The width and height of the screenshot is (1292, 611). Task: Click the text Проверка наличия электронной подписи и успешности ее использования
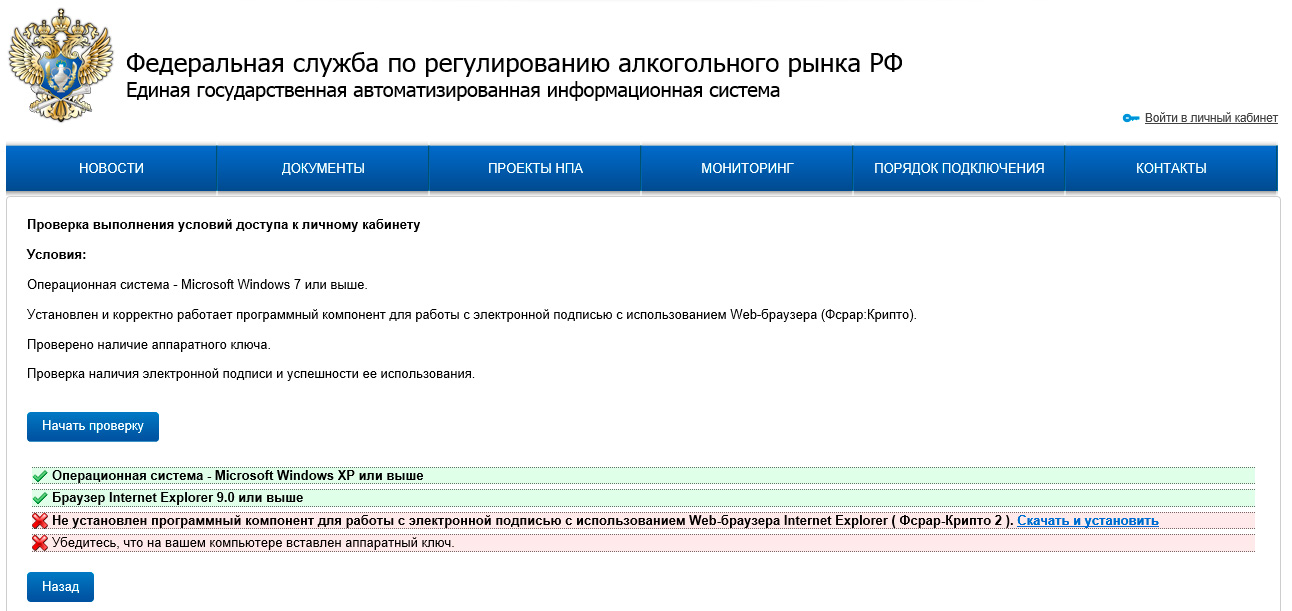250,375
